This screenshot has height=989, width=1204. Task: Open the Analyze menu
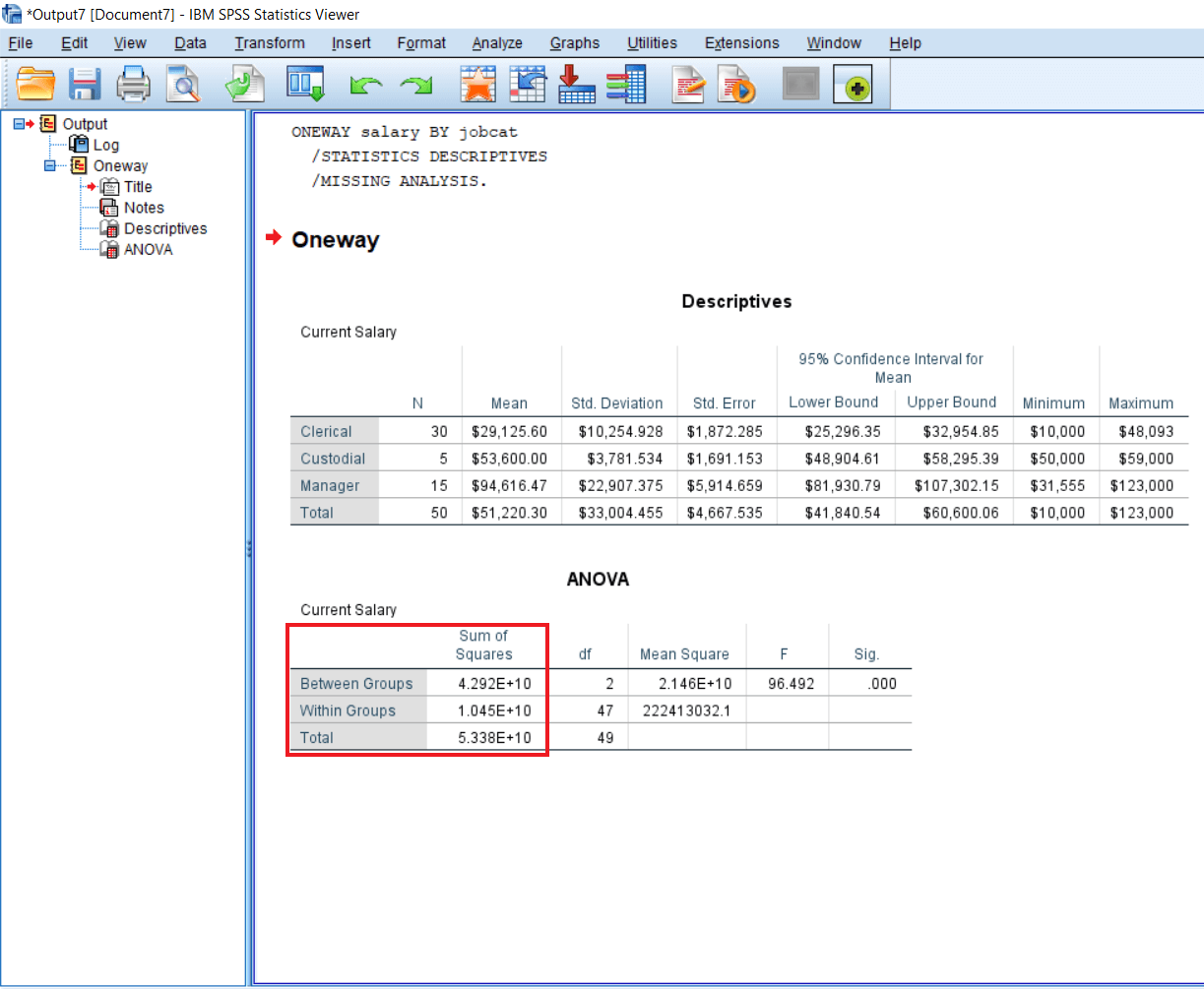tap(497, 43)
